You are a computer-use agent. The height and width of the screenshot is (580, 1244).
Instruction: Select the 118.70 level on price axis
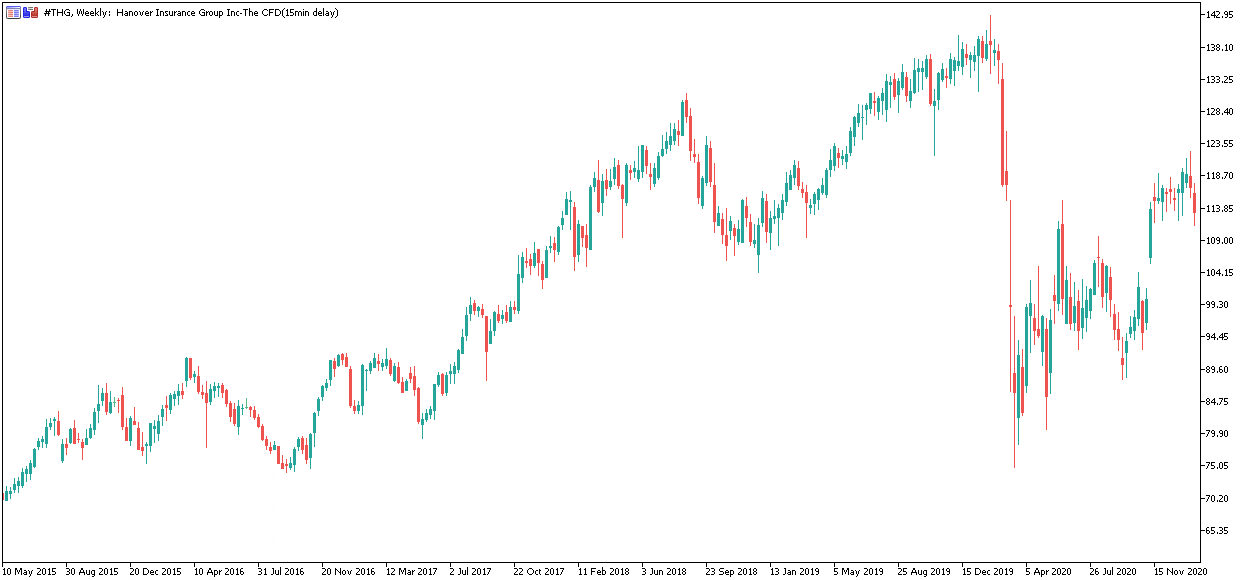tap(1218, 176)
